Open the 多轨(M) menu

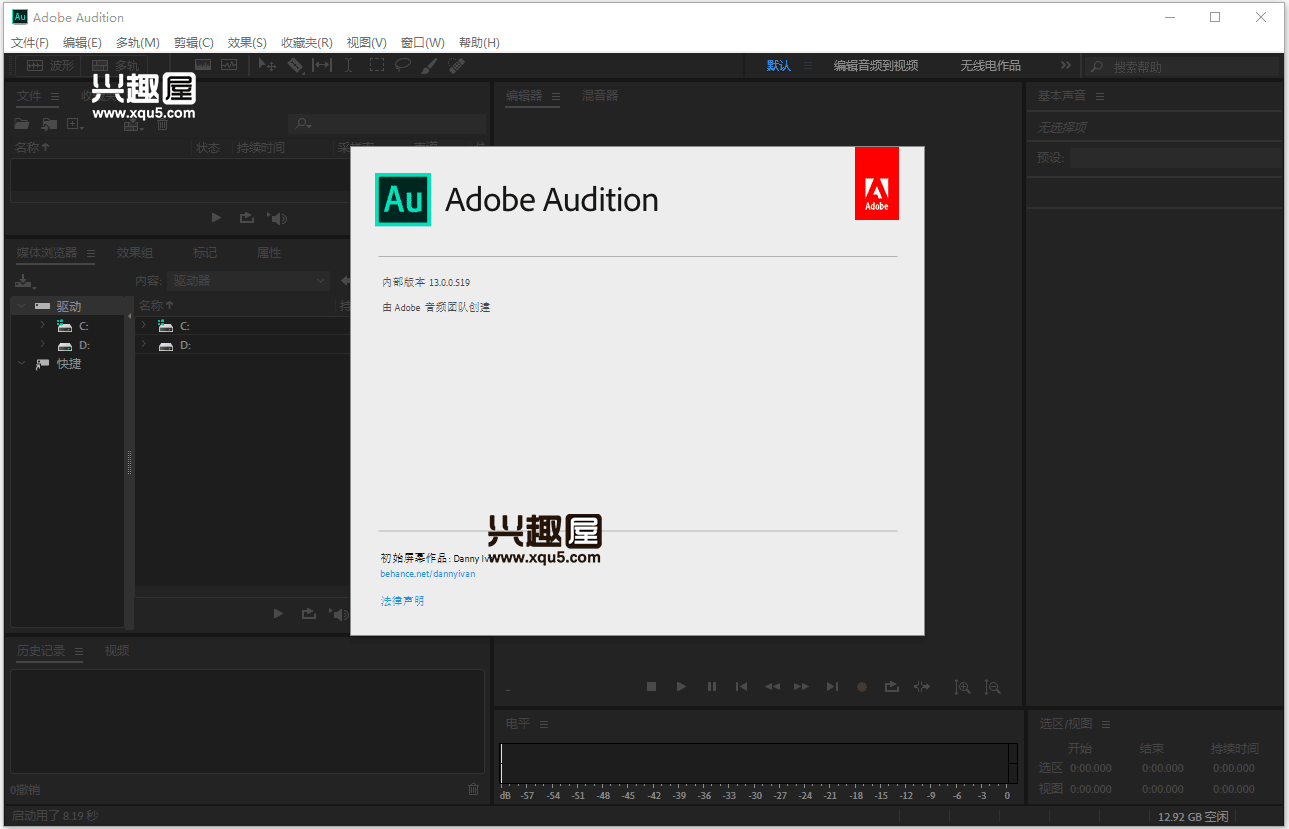pos(138,43)
